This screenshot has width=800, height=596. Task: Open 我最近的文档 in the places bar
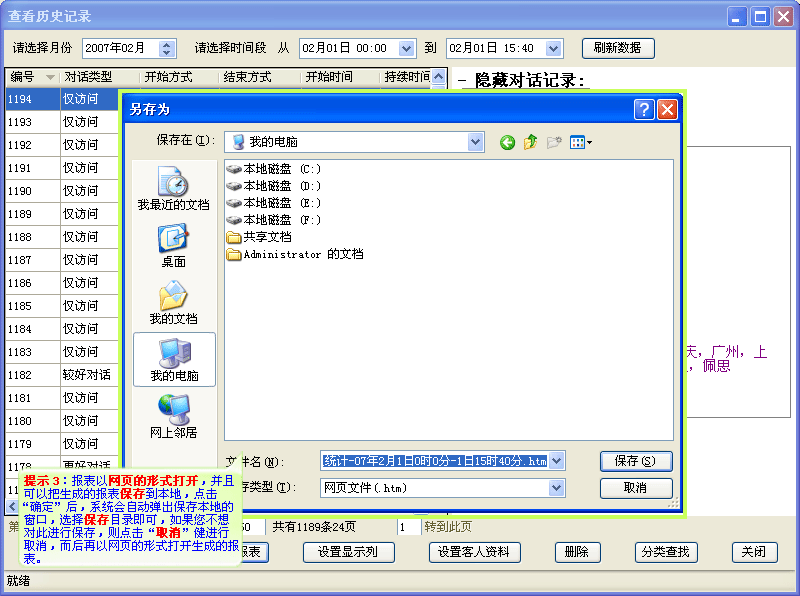[x=173, y=189]
